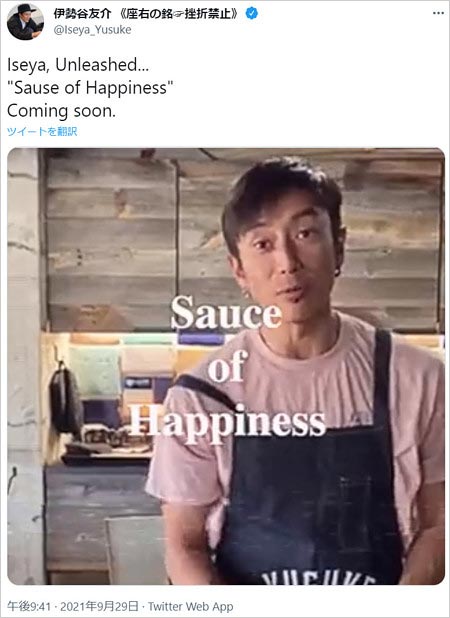Click the 'Sauce' overlay title in the video
This screenshot has height=618, width=450.
[227, 313]
